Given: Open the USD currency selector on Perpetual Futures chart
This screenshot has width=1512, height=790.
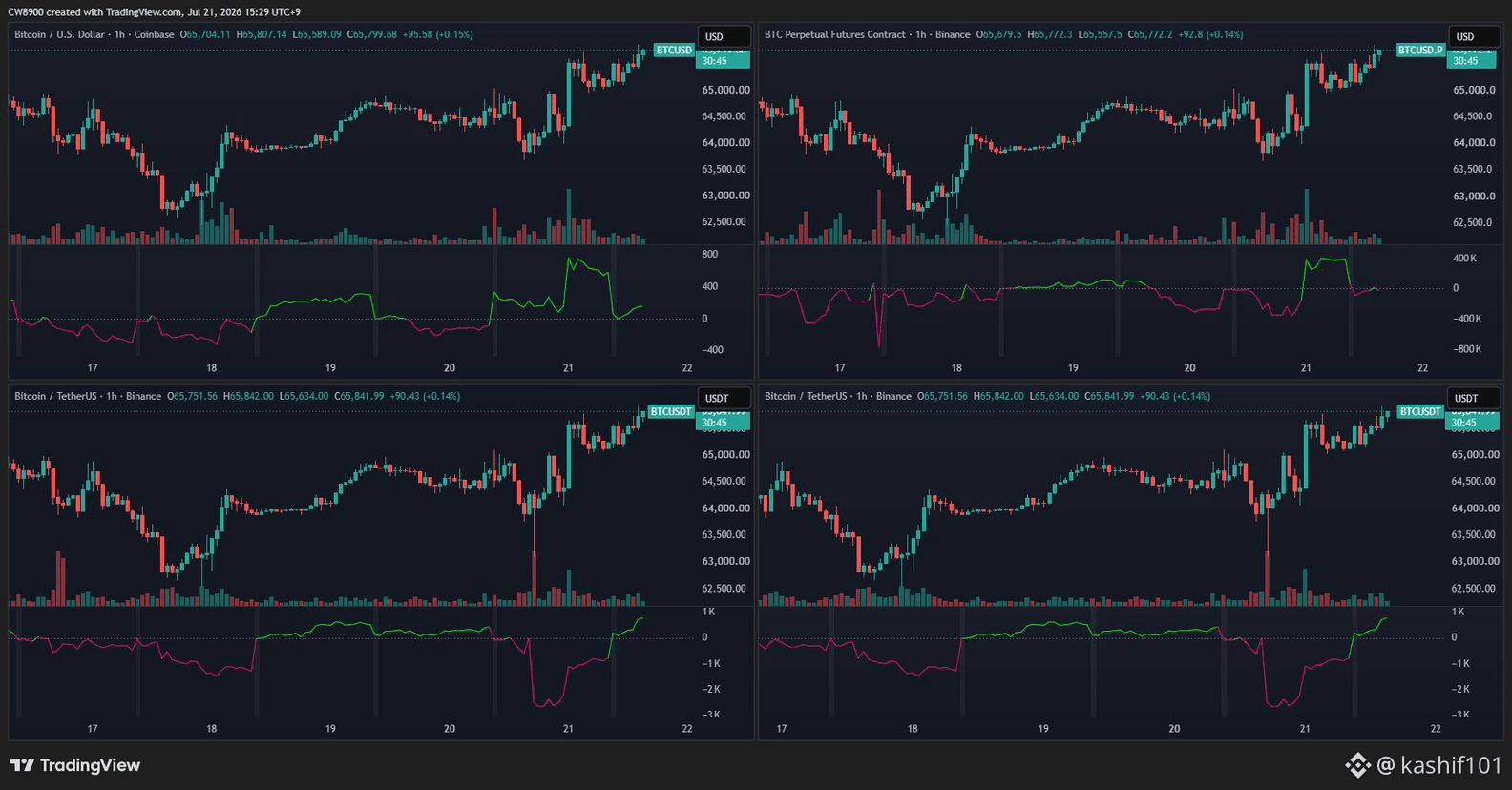Looking at the screenshot, I should click(1474, 36).
